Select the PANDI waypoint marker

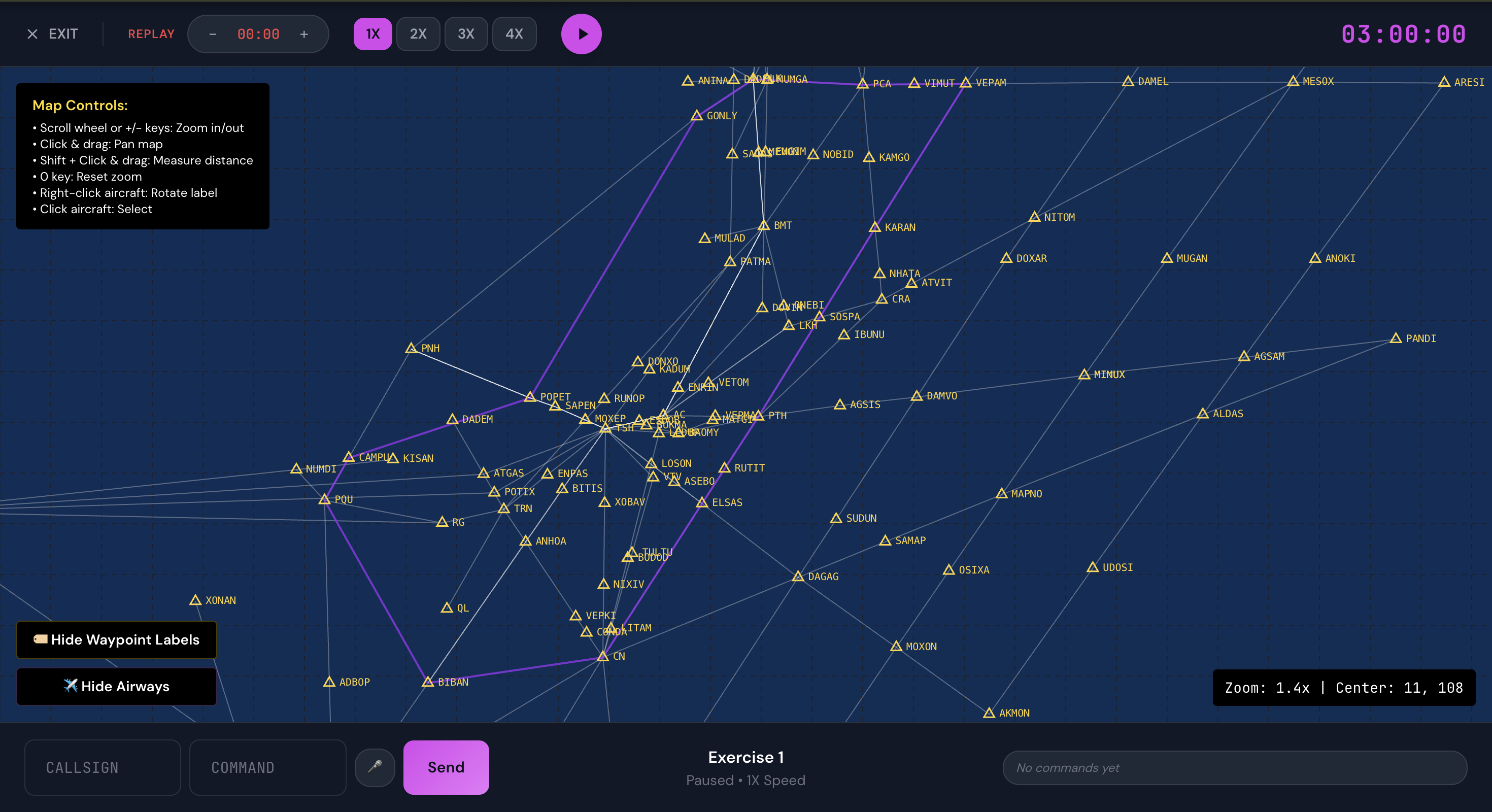point(1396,338)
